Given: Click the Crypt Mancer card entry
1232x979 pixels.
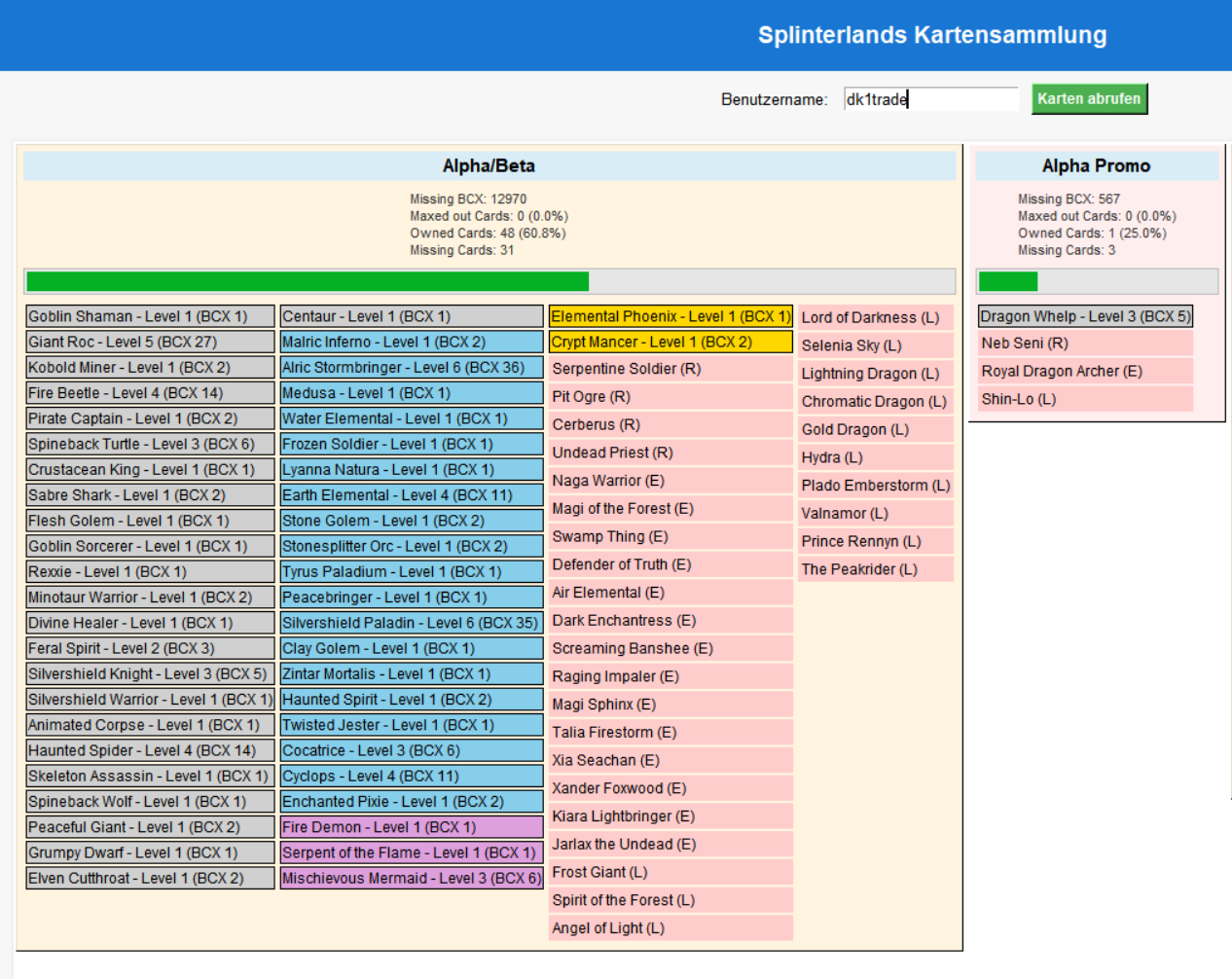Looking at the screenshot, I should pos(670,343).
